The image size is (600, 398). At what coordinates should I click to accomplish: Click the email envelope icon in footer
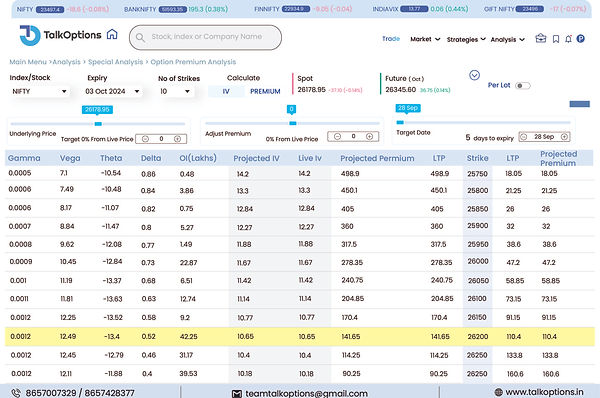237,394
